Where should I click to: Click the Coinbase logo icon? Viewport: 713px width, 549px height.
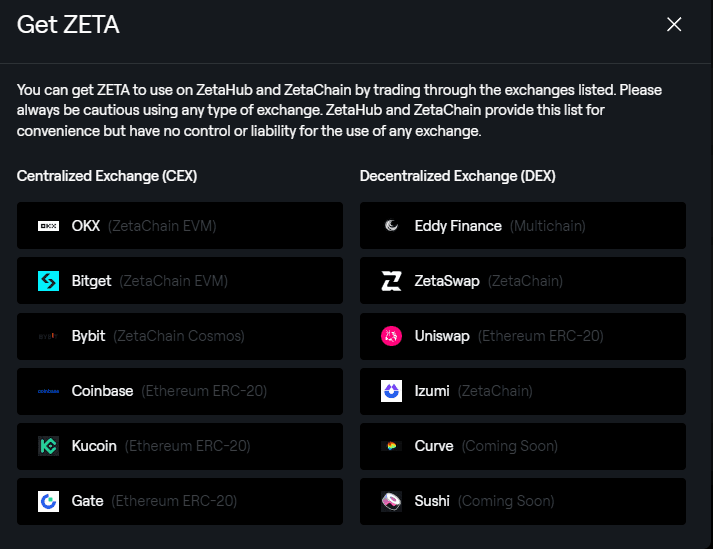(x=48, y=391)
